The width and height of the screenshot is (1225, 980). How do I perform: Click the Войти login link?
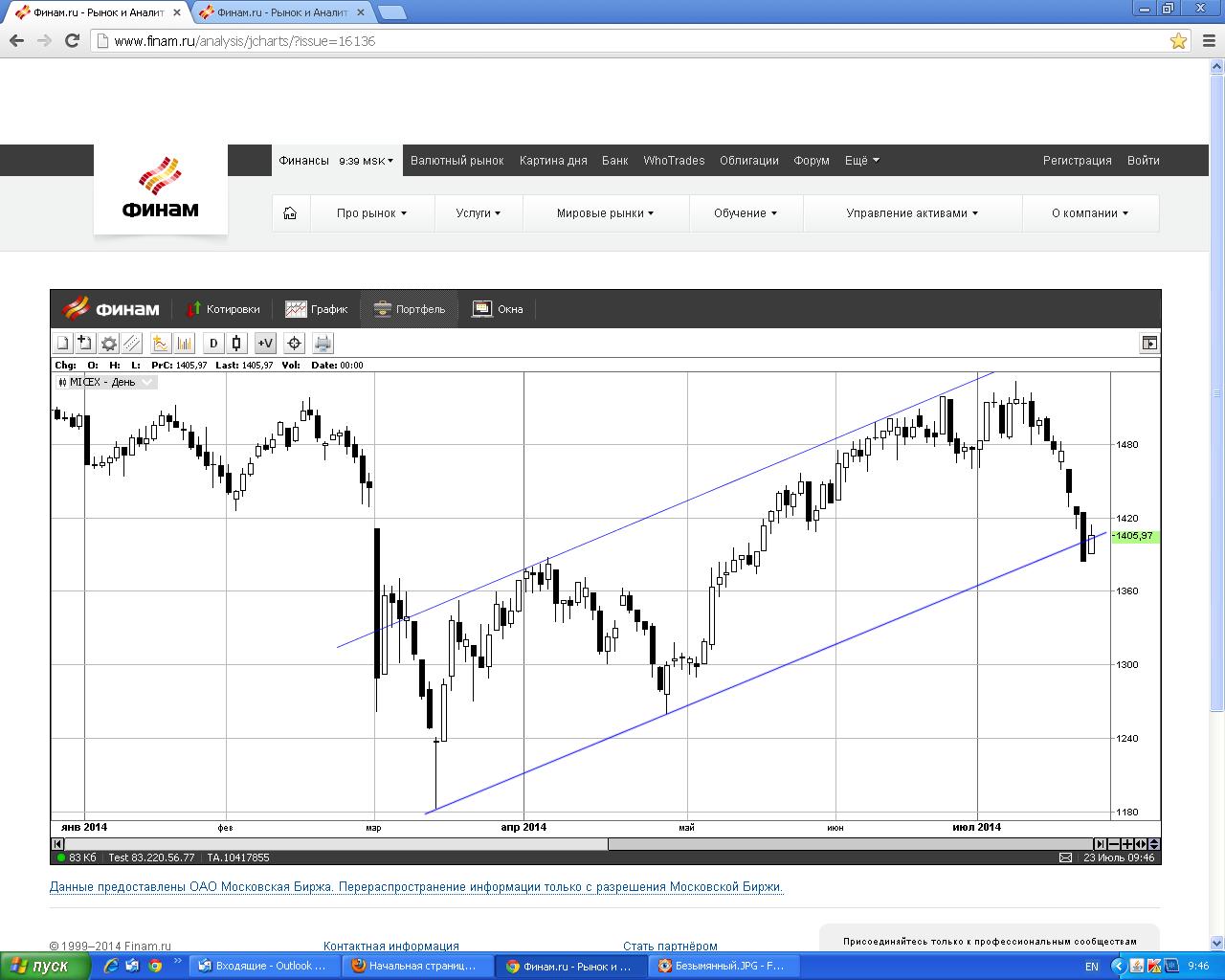[1144, 161]
